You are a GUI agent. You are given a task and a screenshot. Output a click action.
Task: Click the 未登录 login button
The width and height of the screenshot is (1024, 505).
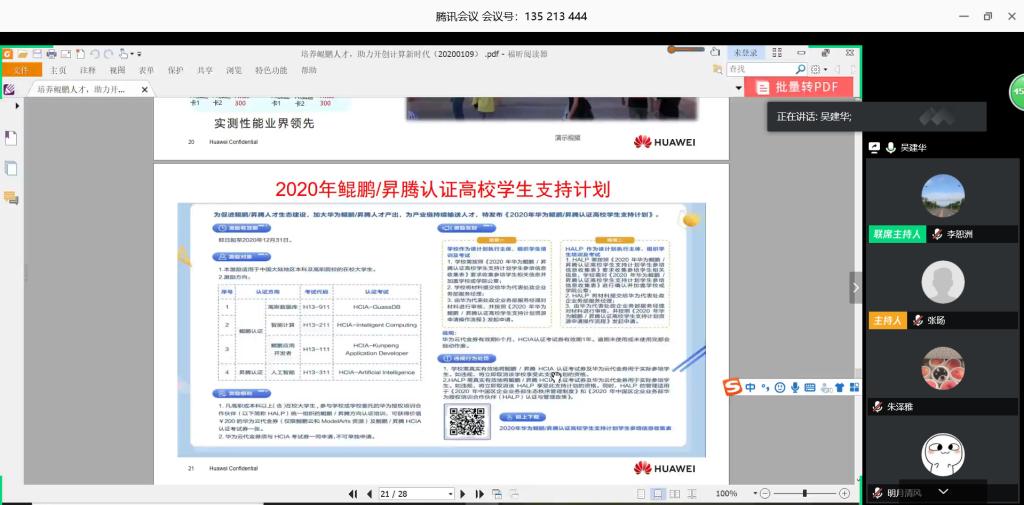746,52
